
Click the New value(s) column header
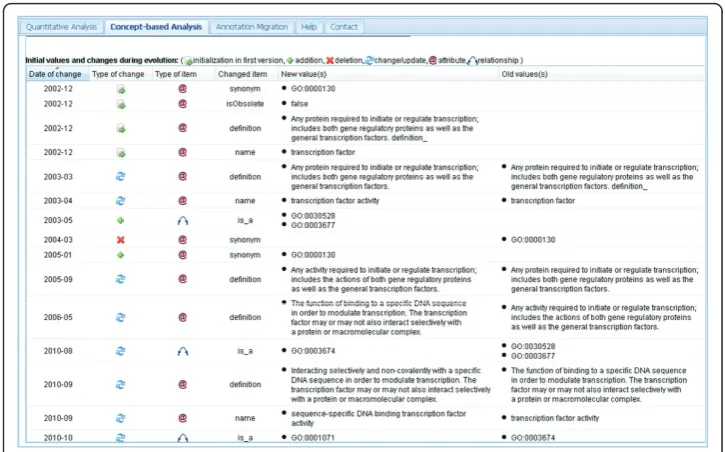[x=387, y=74]
